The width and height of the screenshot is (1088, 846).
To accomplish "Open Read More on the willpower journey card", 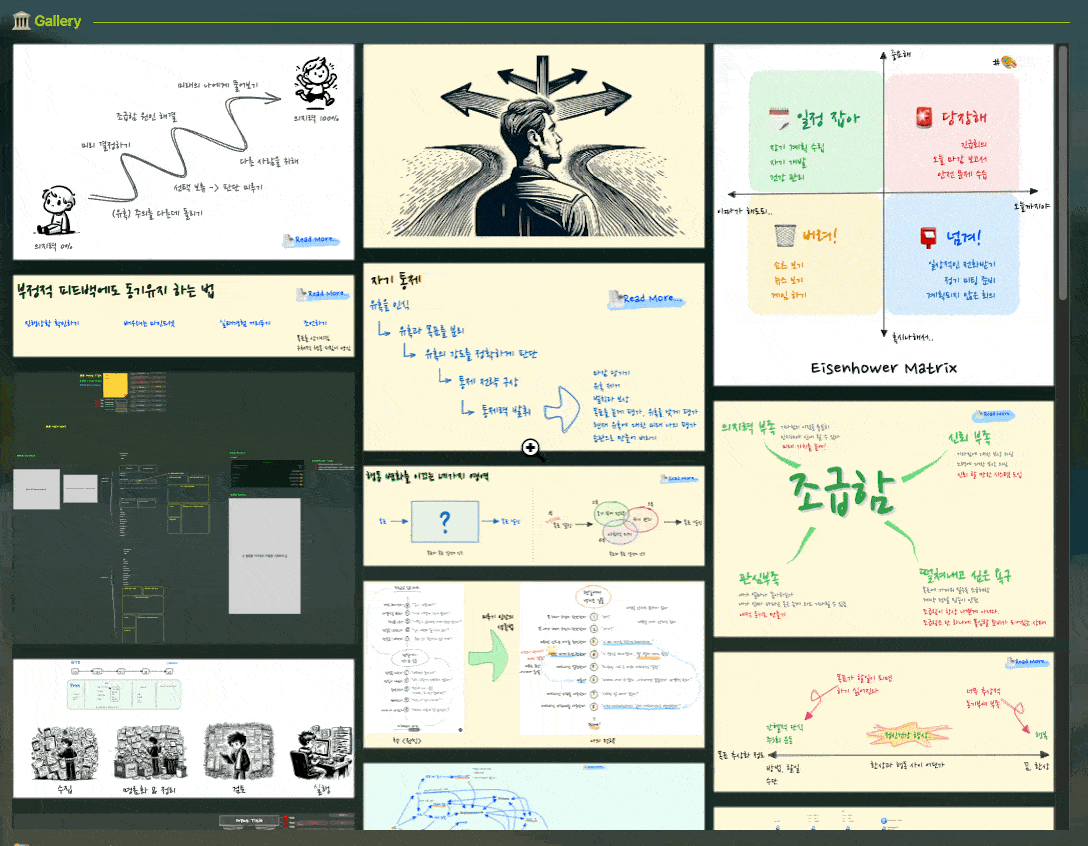I will 311,239.
